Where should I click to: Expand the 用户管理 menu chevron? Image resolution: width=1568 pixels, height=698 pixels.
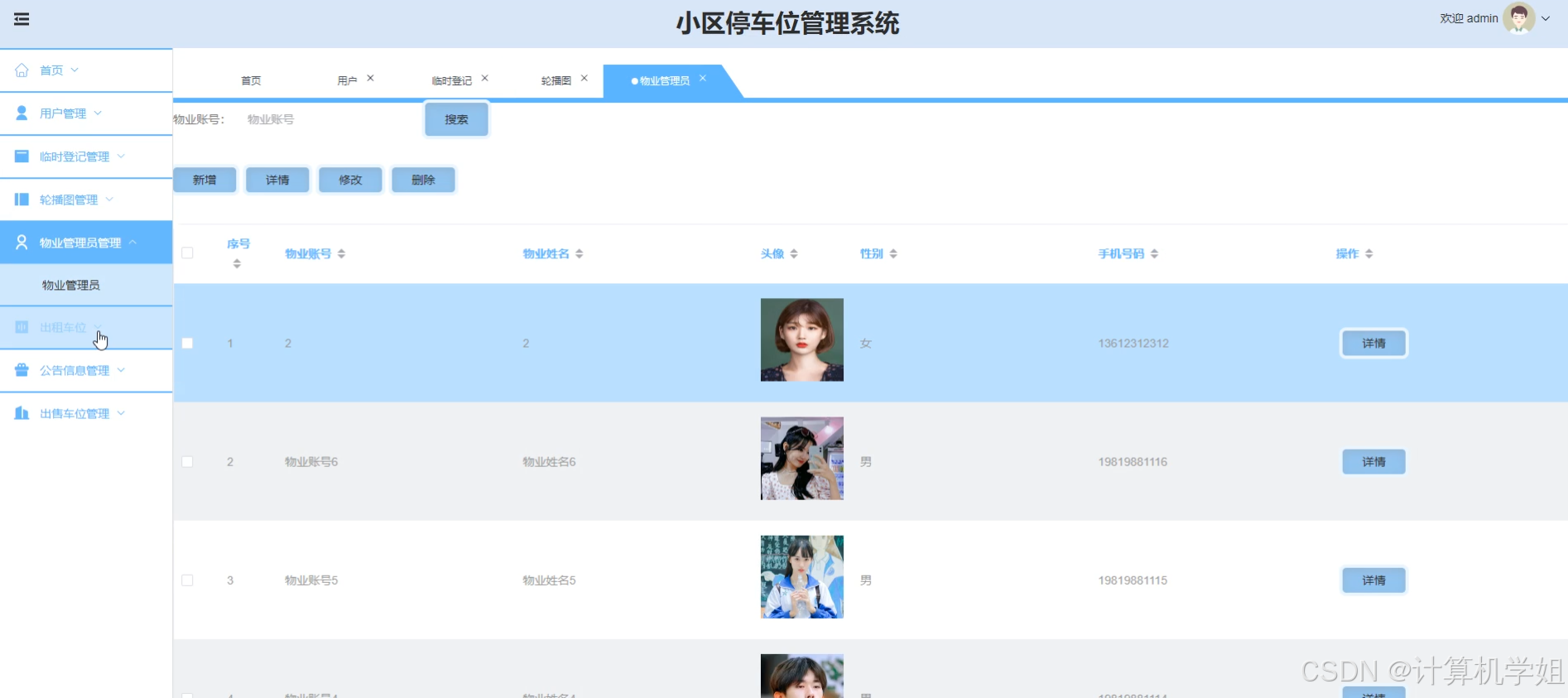pyautogui.click(x=98, y=113)
